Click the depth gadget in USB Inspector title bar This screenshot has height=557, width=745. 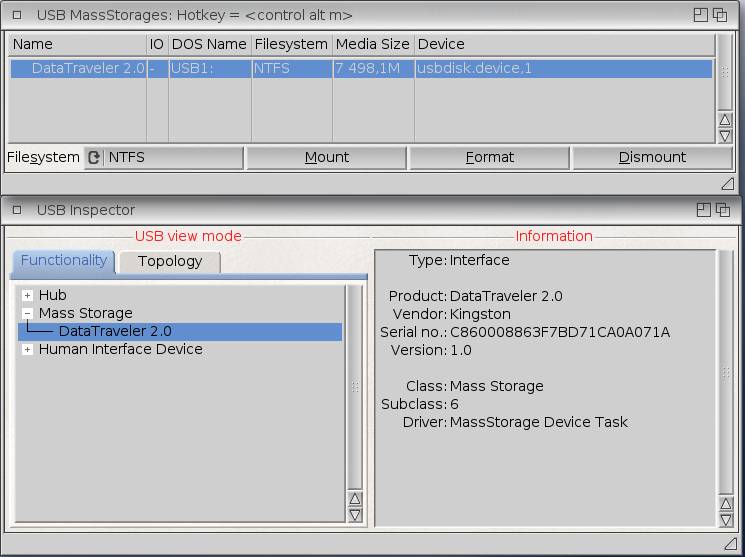720,210
